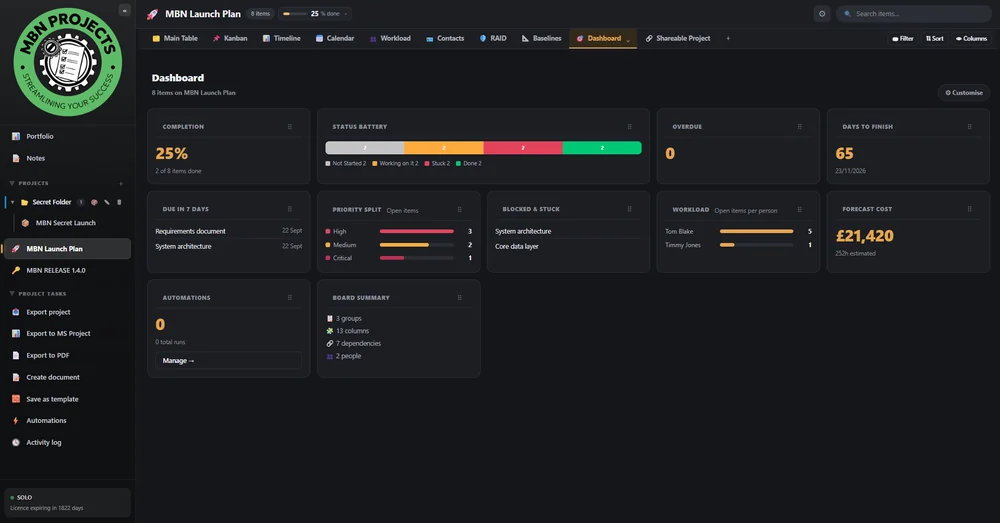Viewport: 1000px width, 523px height.
Task: Add a new project with the plus icon
Action: [x=121, y=184]
